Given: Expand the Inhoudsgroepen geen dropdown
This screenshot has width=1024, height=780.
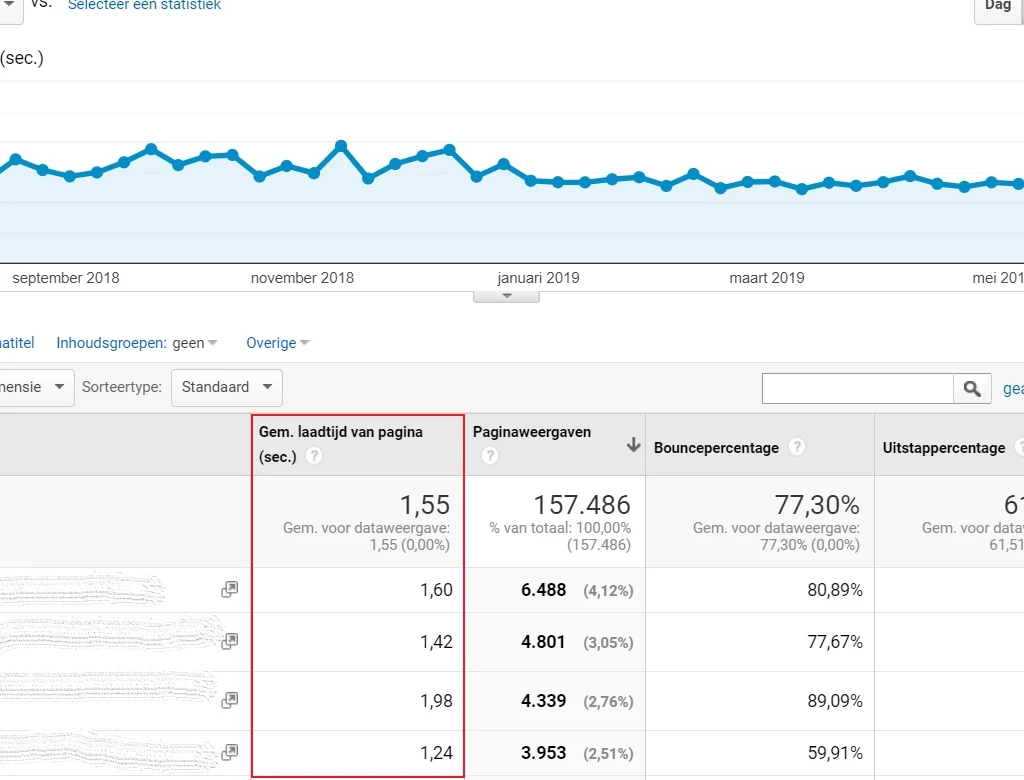Looking at the screenshot, I should 194,343.
